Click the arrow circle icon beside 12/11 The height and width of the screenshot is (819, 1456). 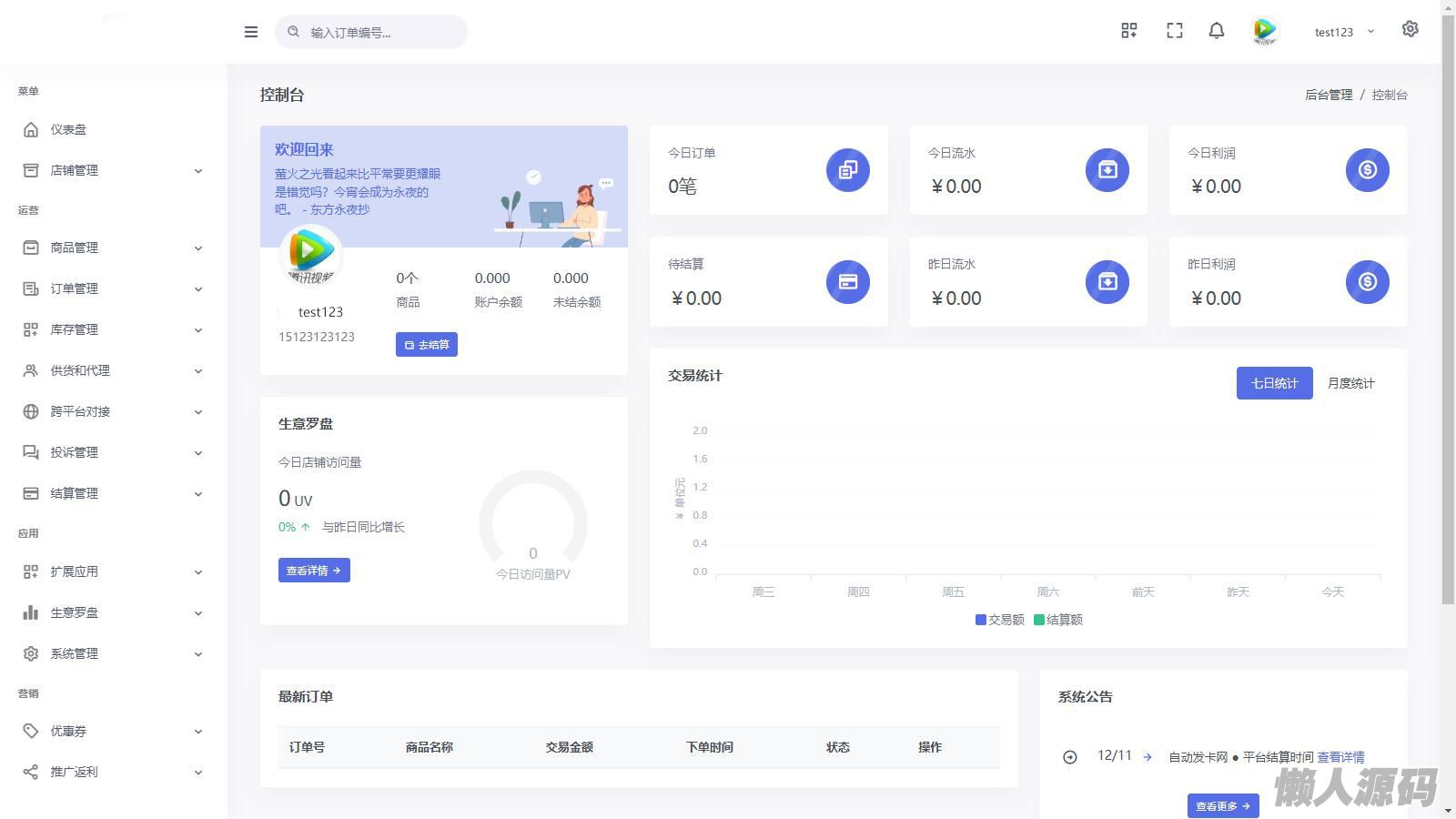click(1070, 757)
